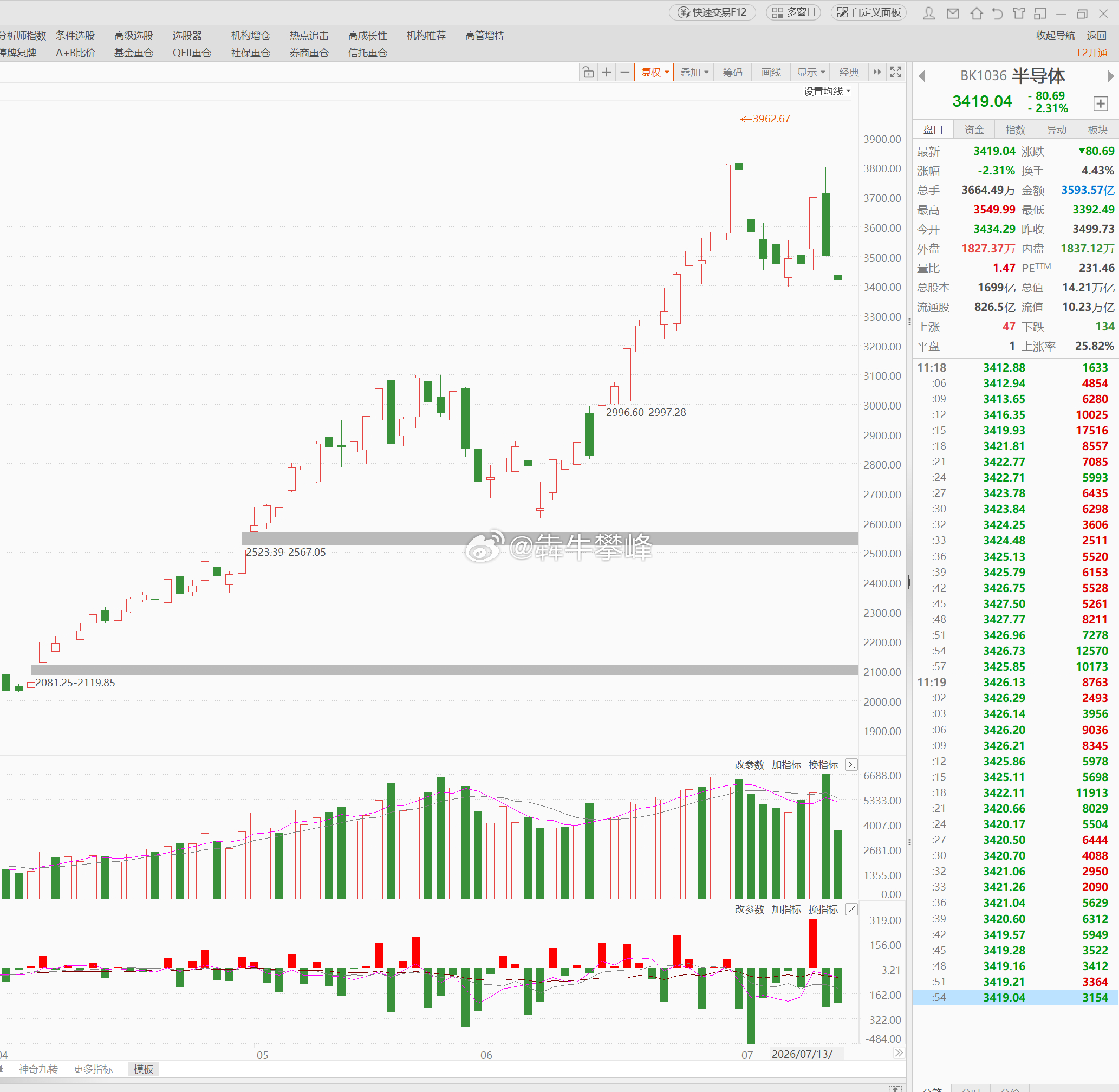Open 基金重仓 menu item

134,53
